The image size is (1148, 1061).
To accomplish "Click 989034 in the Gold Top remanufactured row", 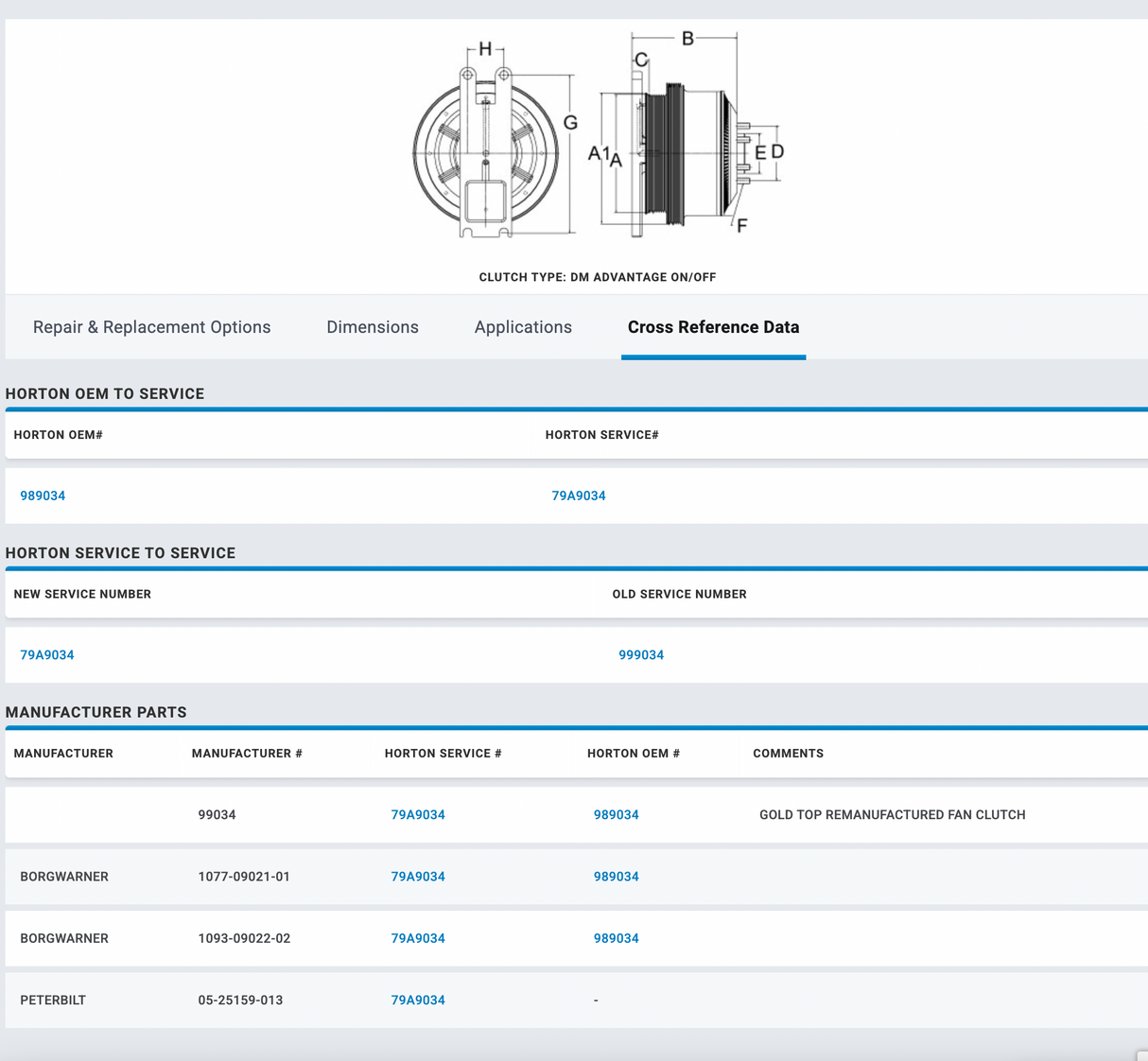I will coord(616,815).
